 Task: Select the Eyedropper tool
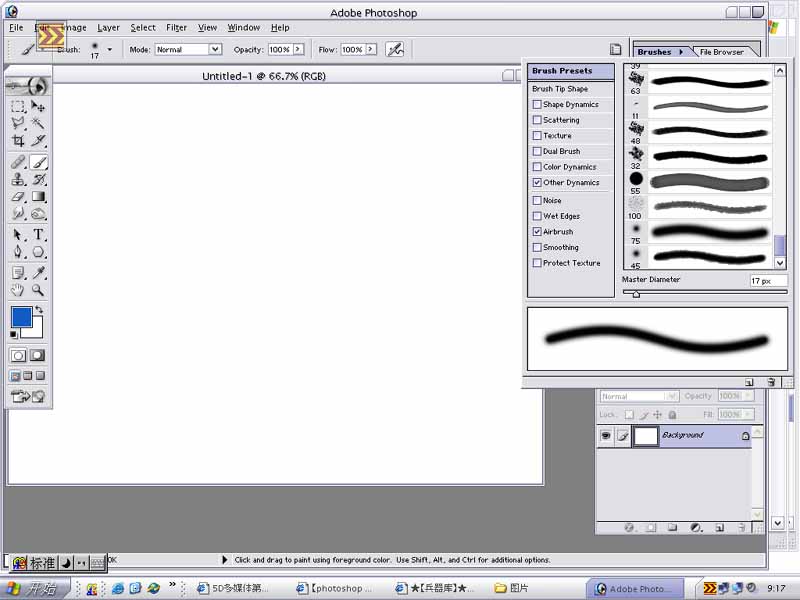click(x=38, y=273)
